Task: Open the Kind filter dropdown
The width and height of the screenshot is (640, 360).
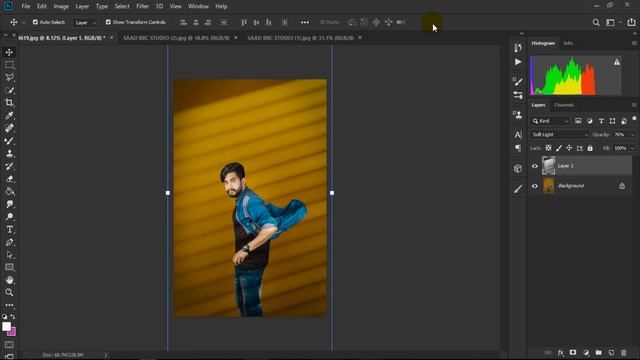Action: pyautogui.click(x=550, y=121)
